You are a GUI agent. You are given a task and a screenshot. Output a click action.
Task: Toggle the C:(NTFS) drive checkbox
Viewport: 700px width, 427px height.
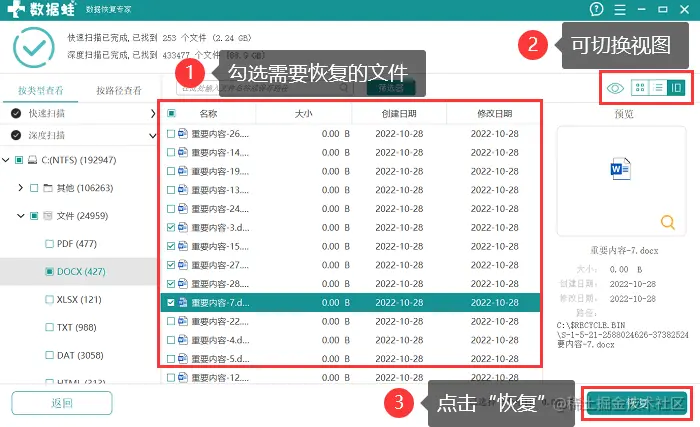(19, 160)
